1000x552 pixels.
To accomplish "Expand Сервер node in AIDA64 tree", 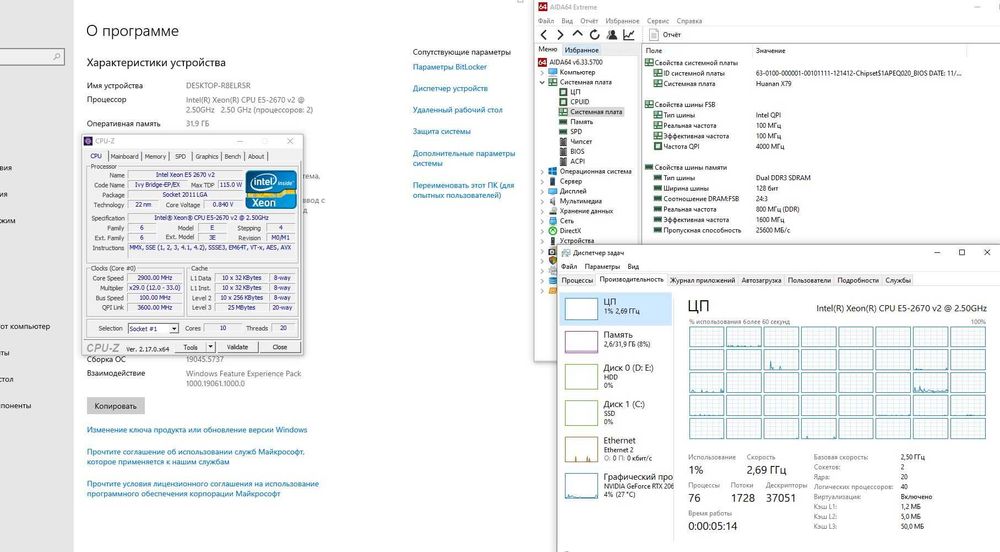I will point(542,182).
